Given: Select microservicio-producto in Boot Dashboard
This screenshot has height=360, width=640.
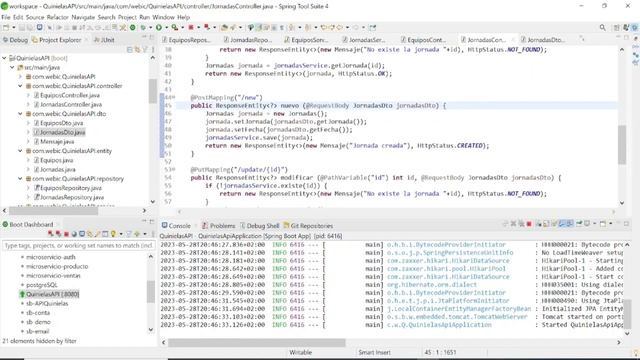Looking at the screenshot, I should (57, 266).
